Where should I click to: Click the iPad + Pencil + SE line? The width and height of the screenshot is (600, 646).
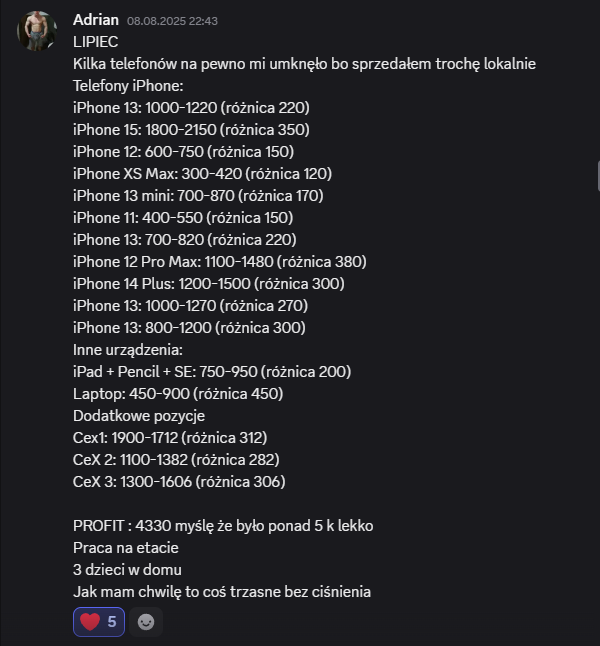point(212,372)
